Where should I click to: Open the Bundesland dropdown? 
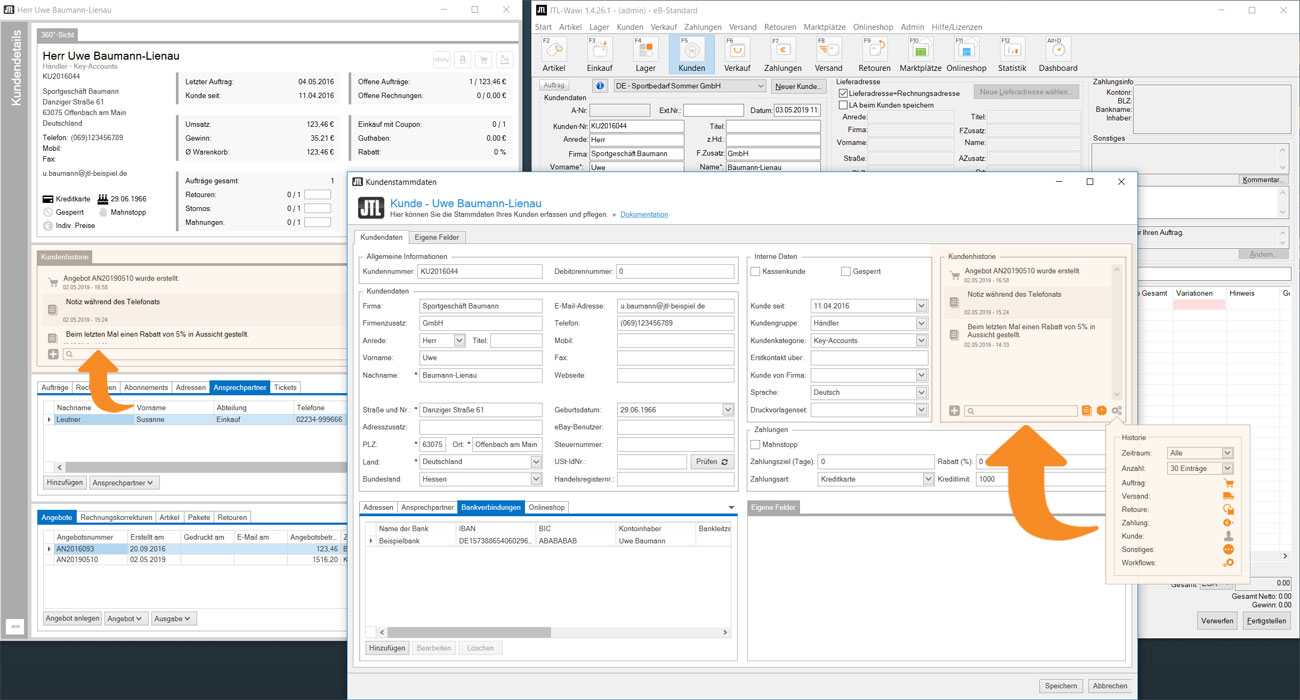point(536,479)
